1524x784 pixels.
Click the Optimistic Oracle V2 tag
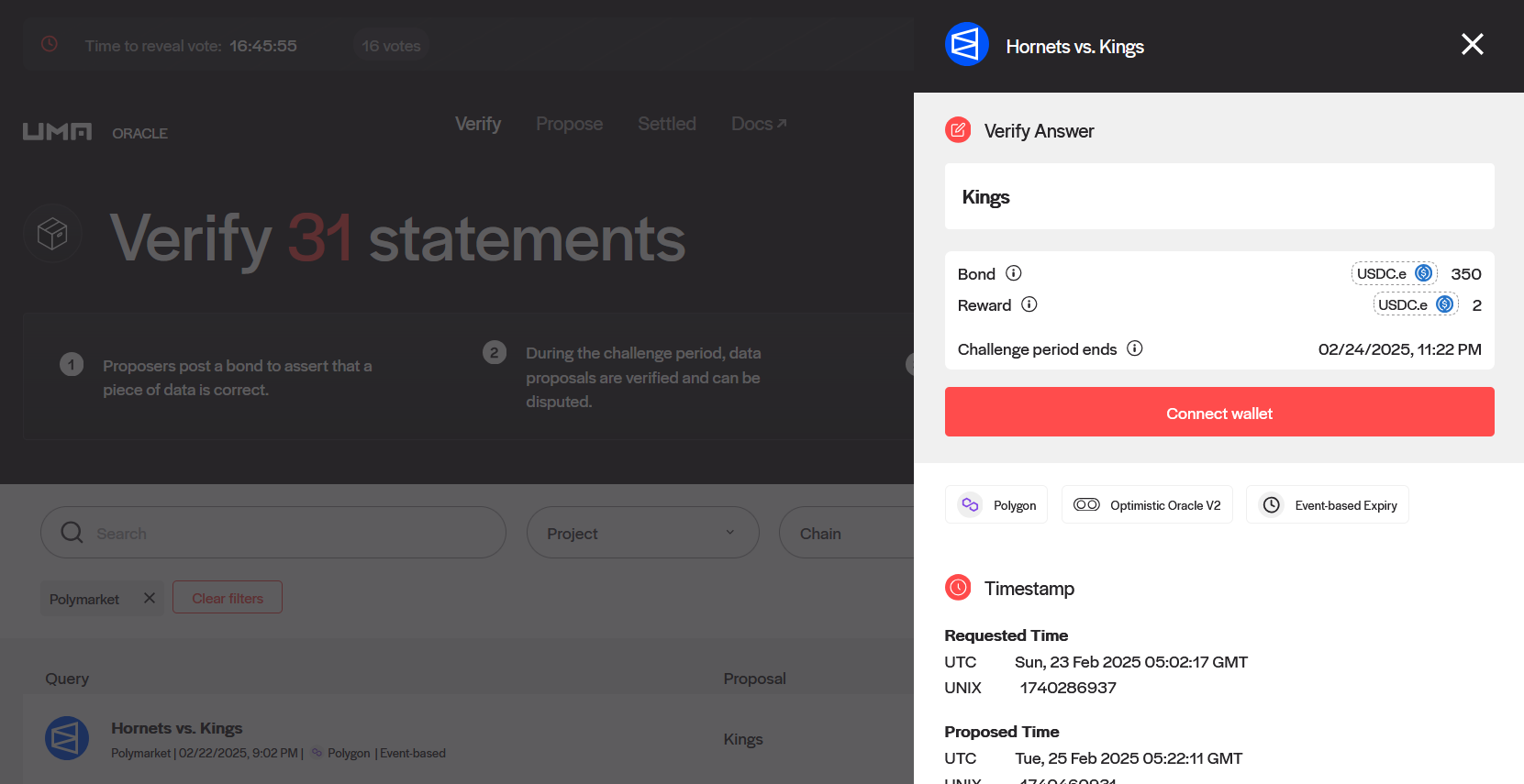[1147, 504]
